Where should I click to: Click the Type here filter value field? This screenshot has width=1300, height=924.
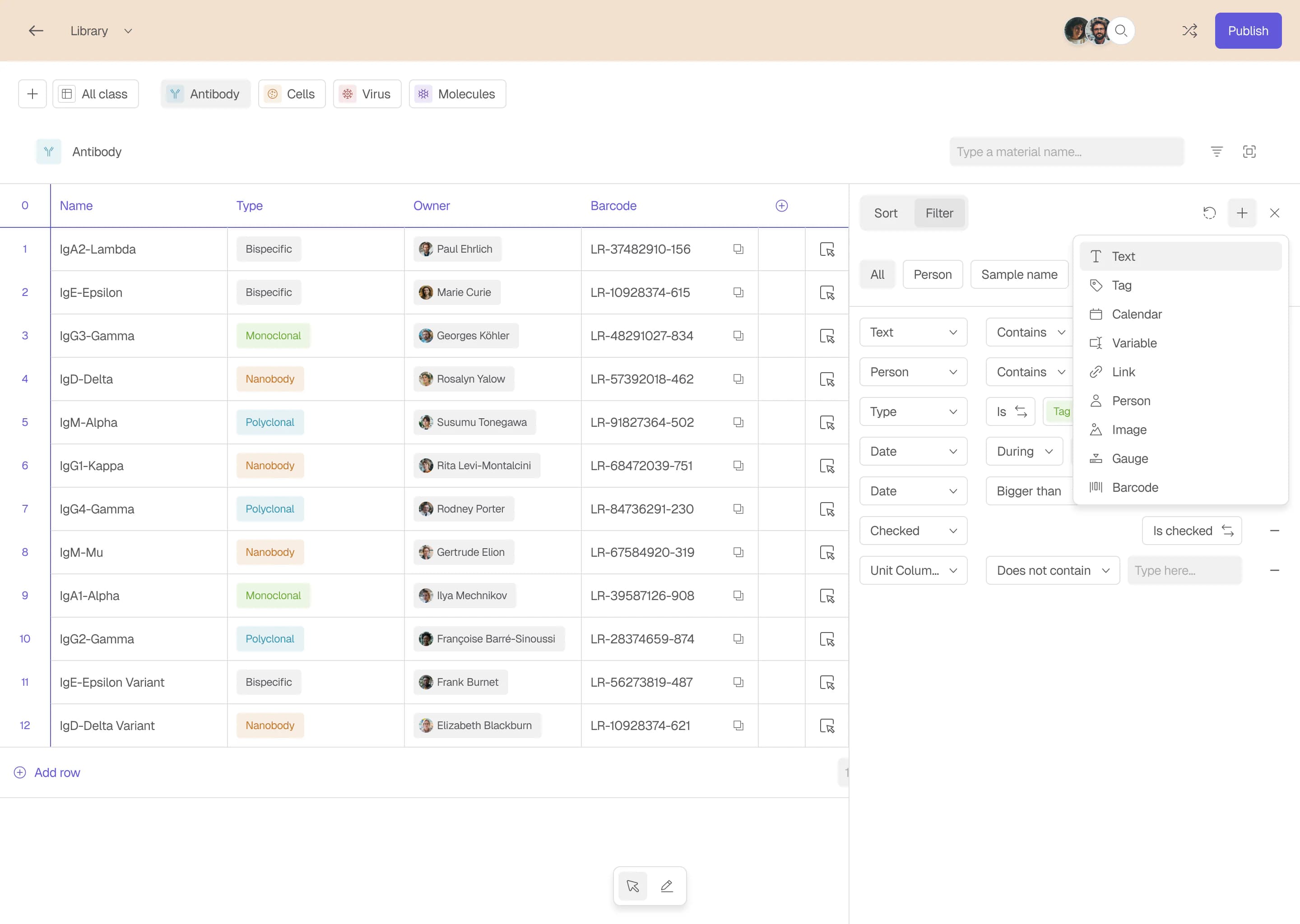[1184, 571]
